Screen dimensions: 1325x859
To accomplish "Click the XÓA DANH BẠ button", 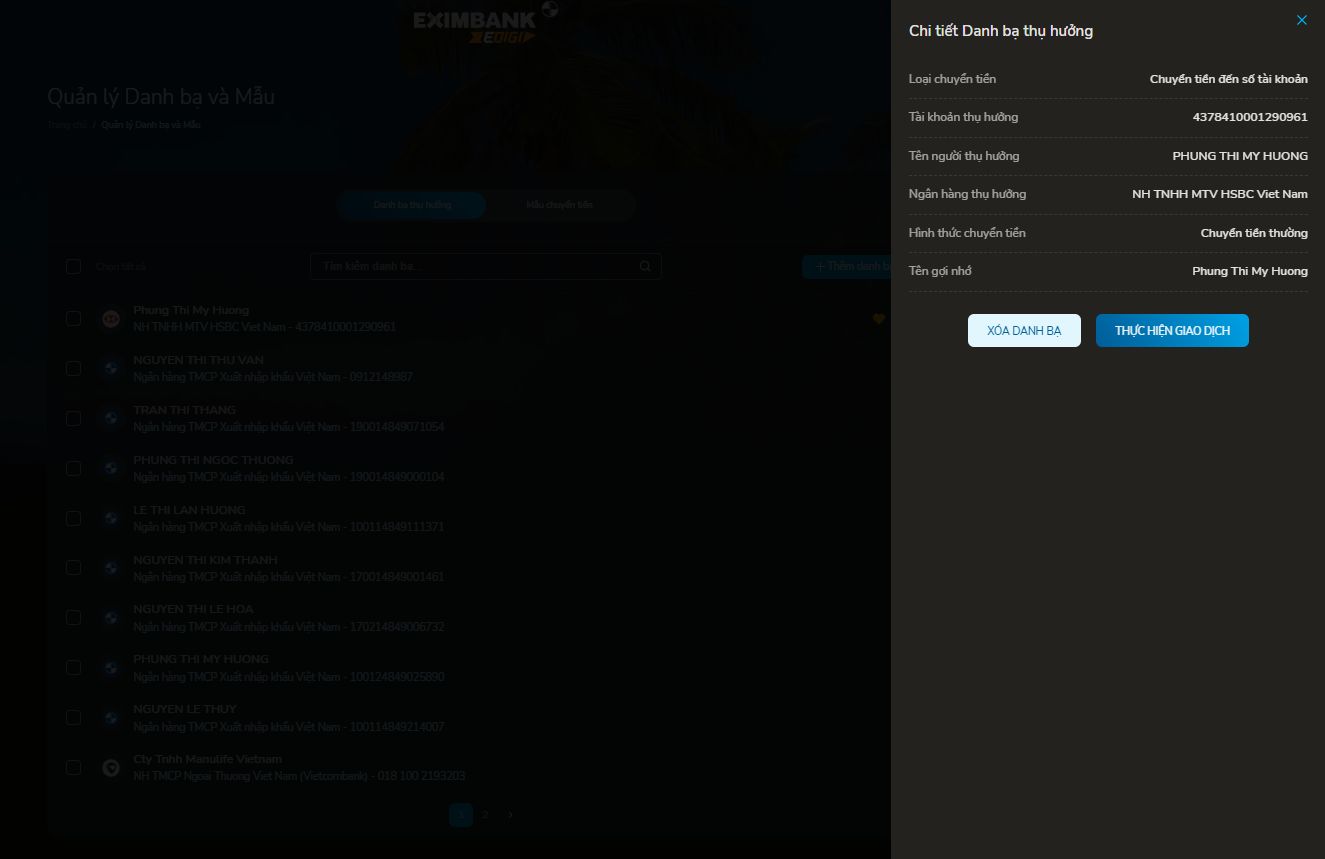I will (x=1024, y=331).
